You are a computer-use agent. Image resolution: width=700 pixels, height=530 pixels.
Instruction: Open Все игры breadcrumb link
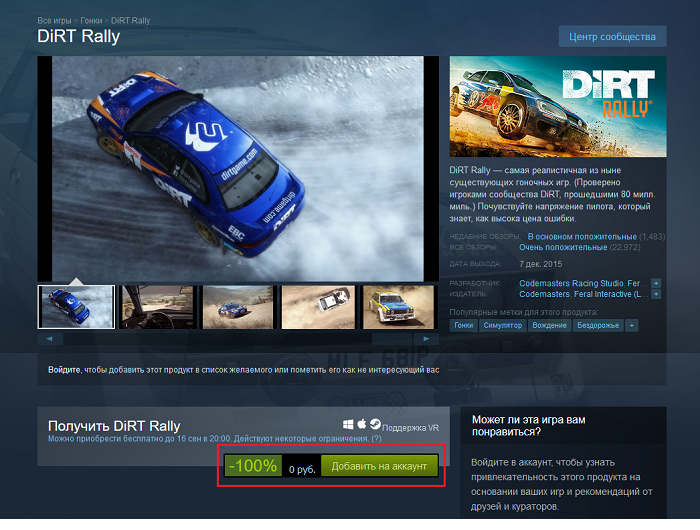click(54, 21)
